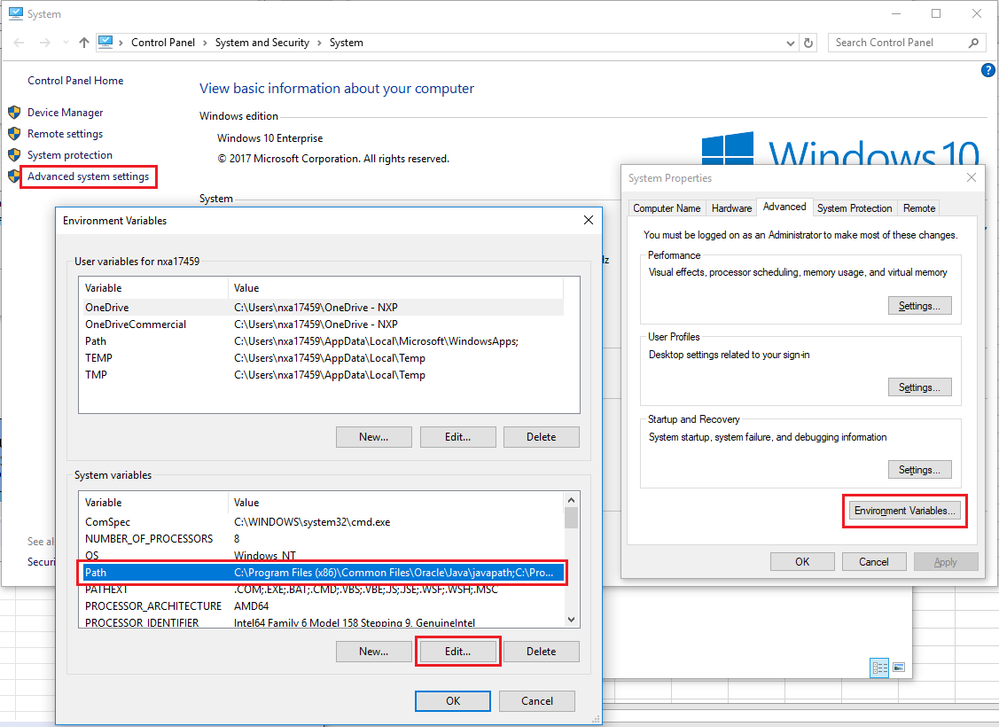Viewport: 999px width, 727px height.
Task: Click Cancel in Environment Variables dialog
Action: click(x=537, y=701)
